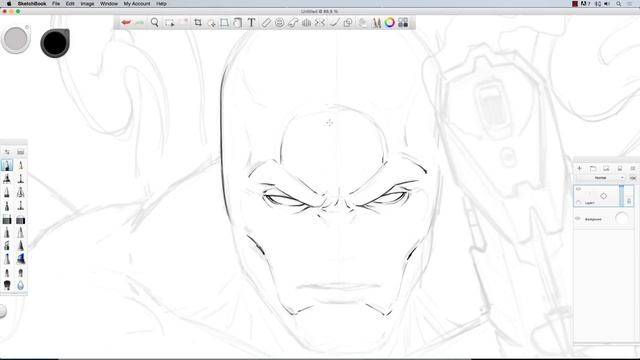Image resolution: width=640 pixels, height=360 pixels.
Task: Select the round soft eraser brush
Action: (x=20, y=220)
